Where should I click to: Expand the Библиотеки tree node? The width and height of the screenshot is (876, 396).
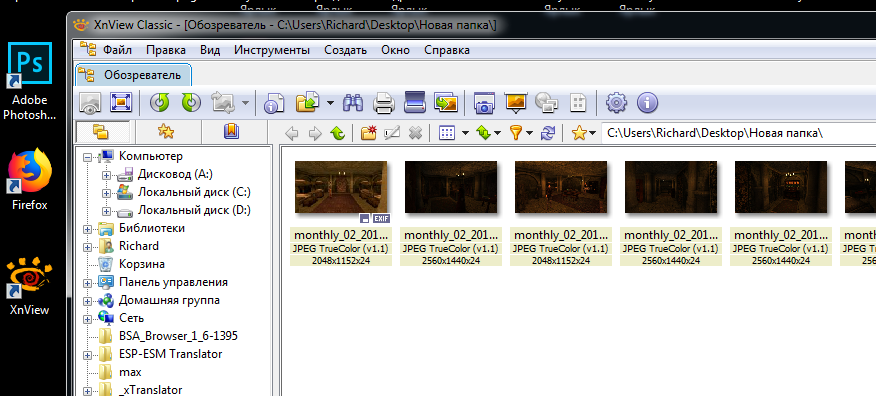point(87,230)
